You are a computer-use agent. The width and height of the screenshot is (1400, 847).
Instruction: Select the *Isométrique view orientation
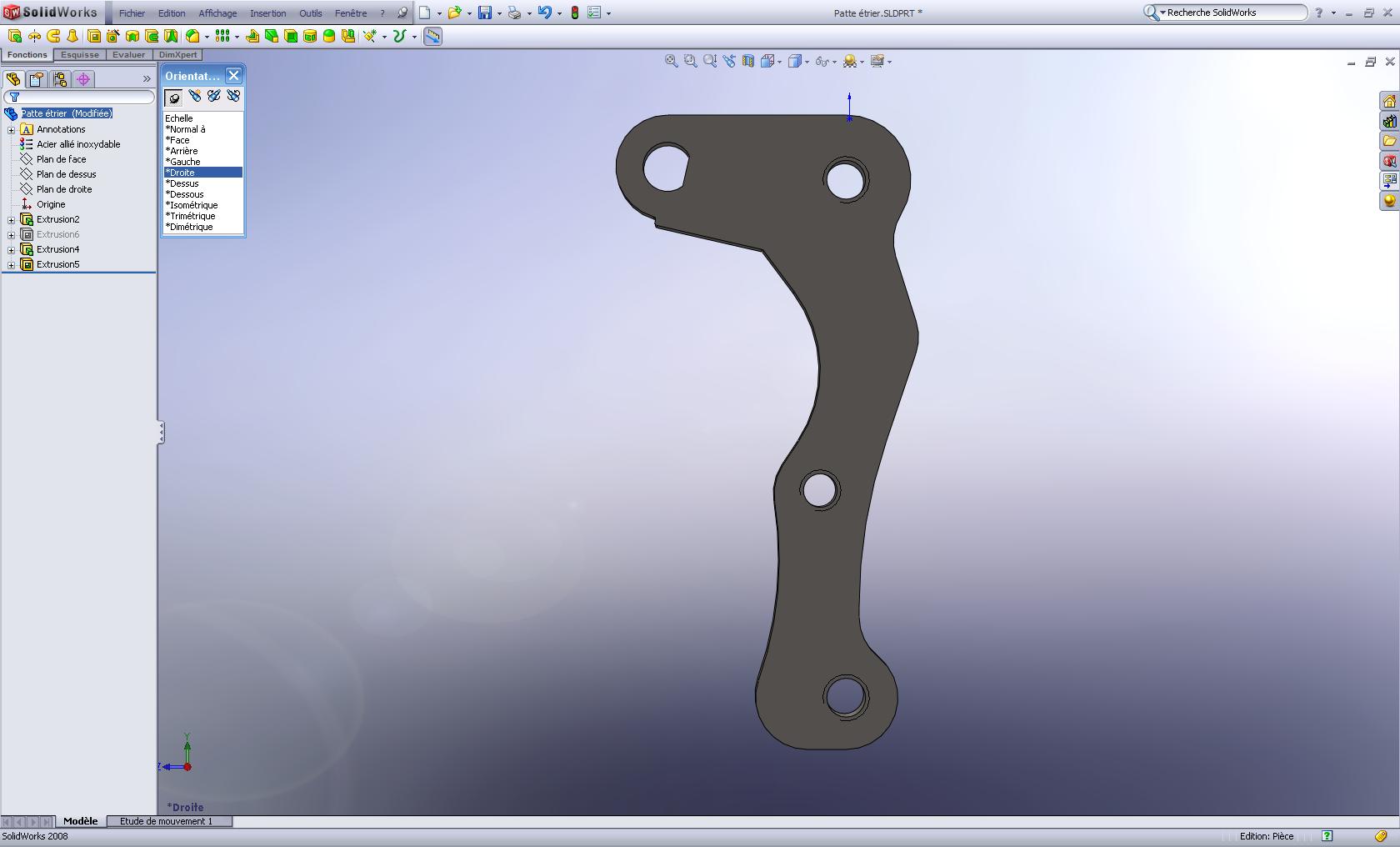(192, 205)
